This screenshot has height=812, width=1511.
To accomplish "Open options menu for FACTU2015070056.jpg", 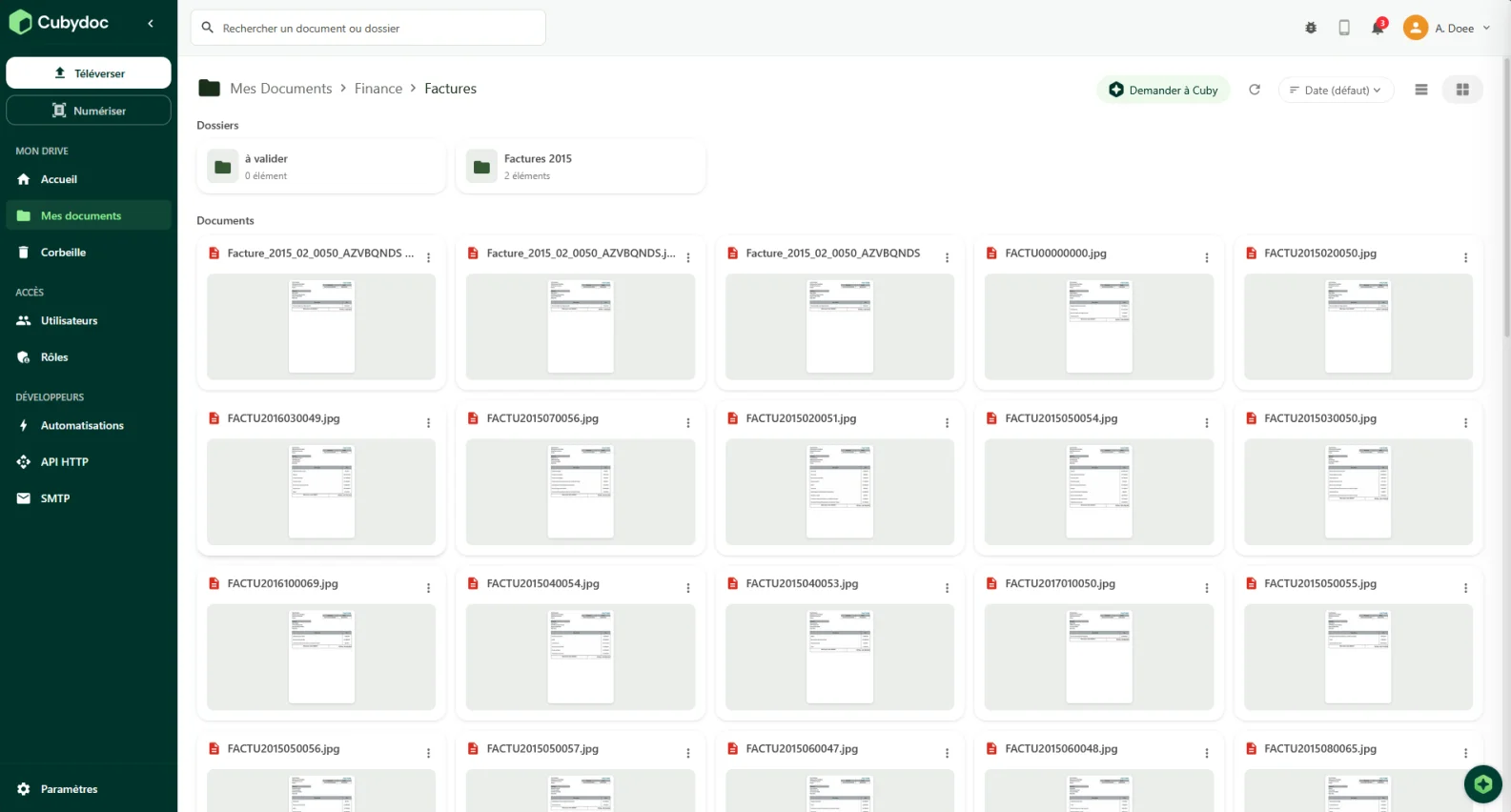I will [x=687, y=423].
